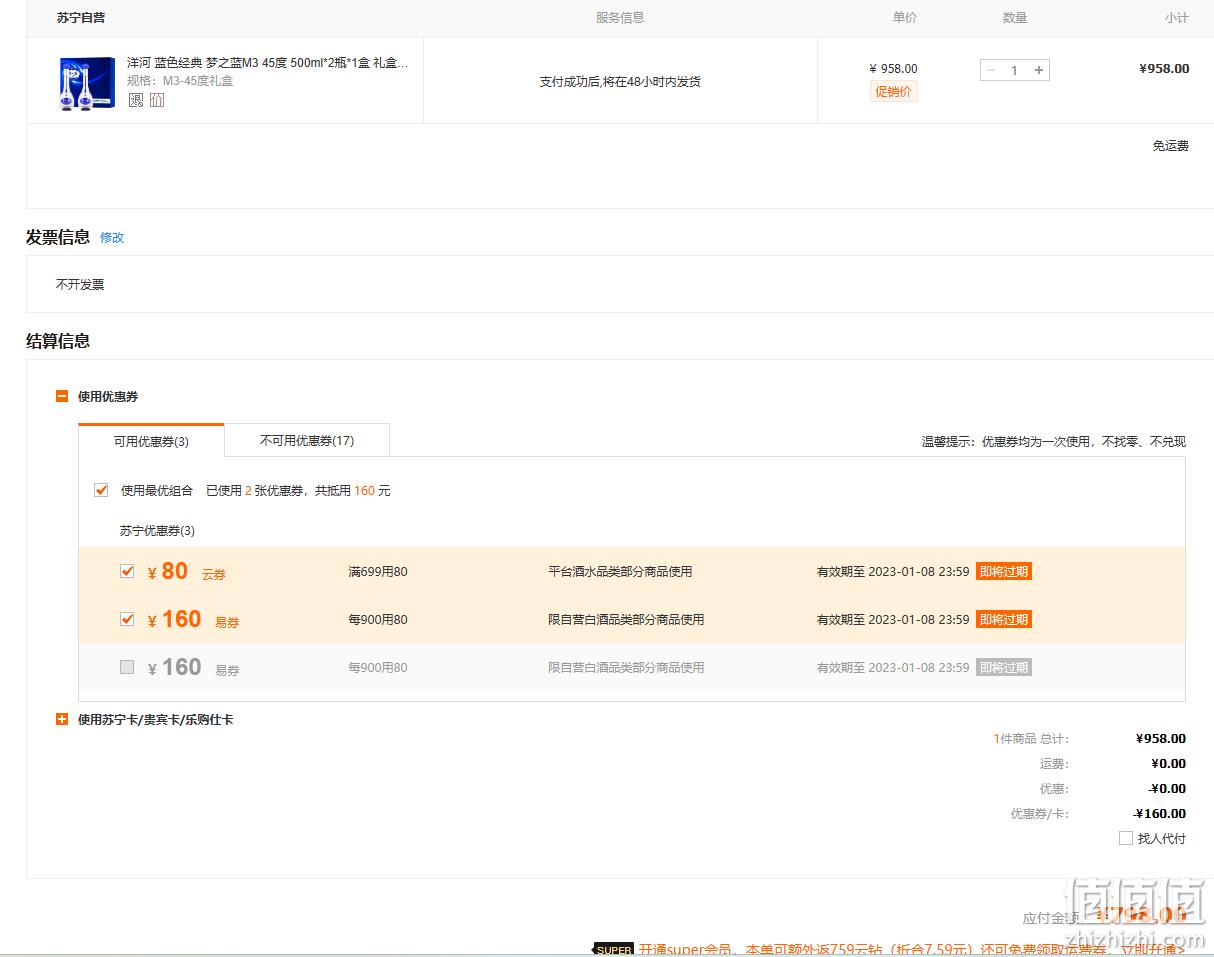Switch to the 可用优惠券(3) tab
Viewport: 1214px width, 957px height.
151,441
